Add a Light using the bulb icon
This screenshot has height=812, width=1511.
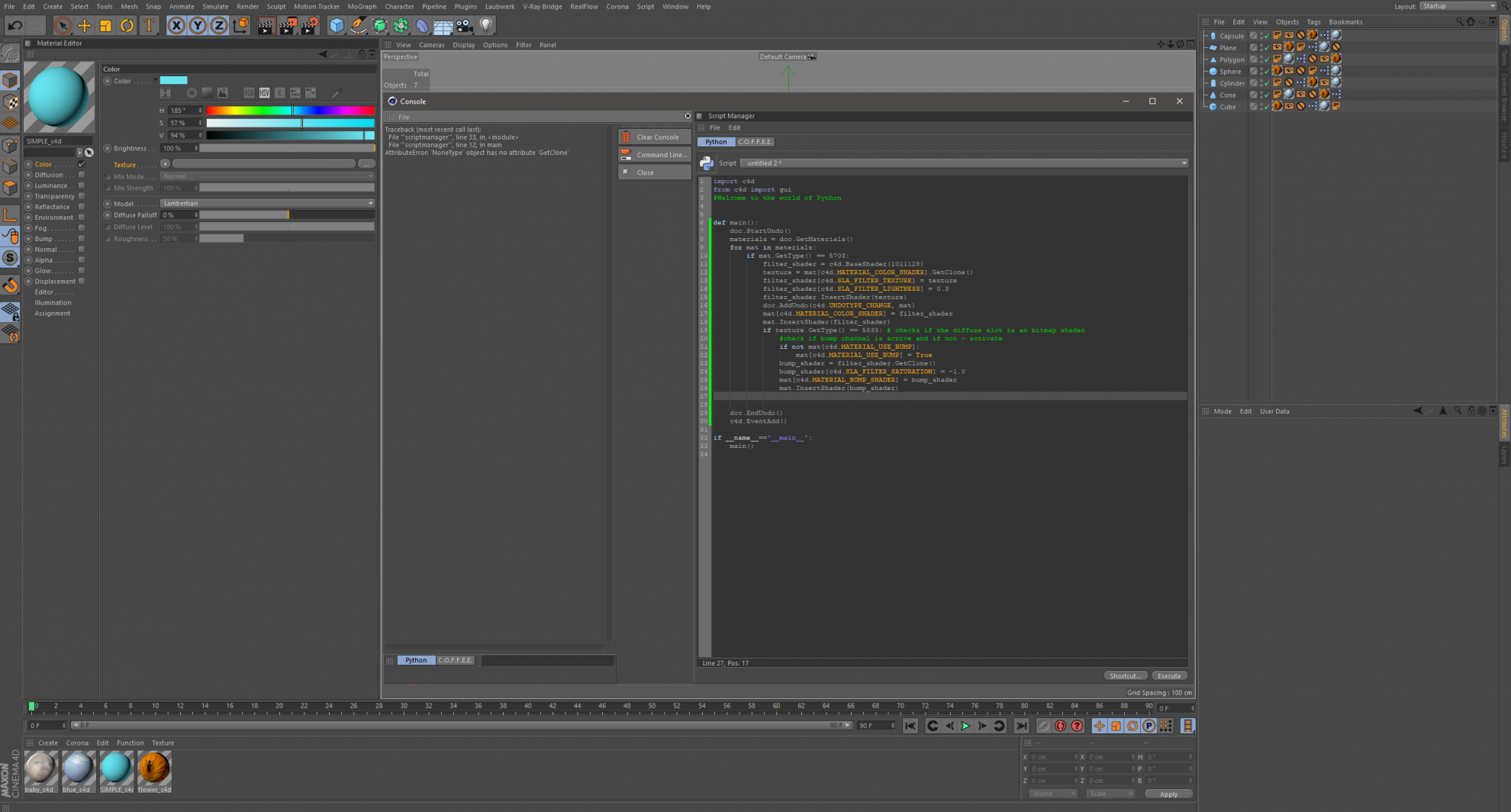point(485,25)
